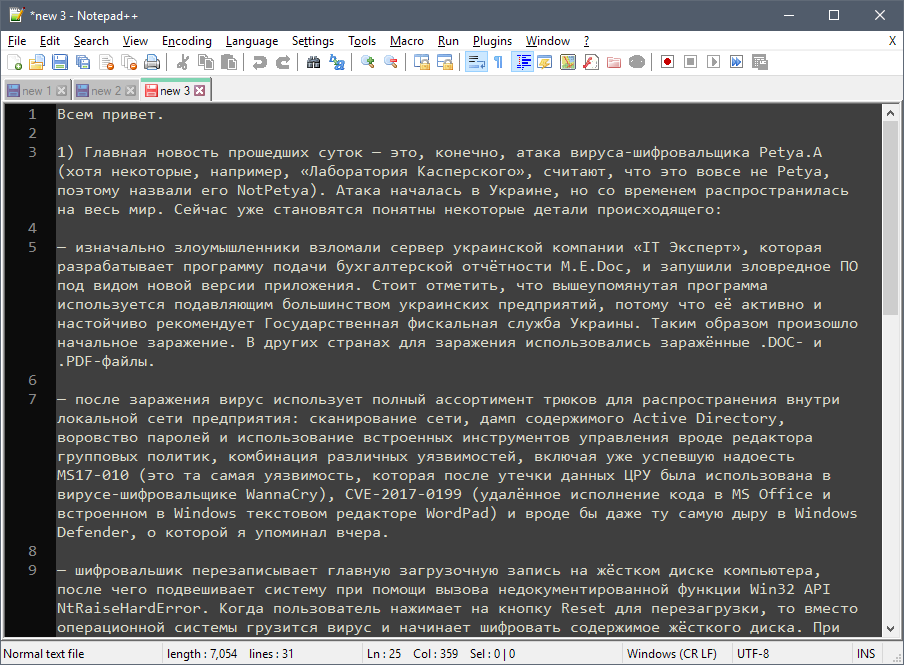This screenshot has height=665, width=904.
Task: Open the Encoding menu
Action: click(187, 41)
